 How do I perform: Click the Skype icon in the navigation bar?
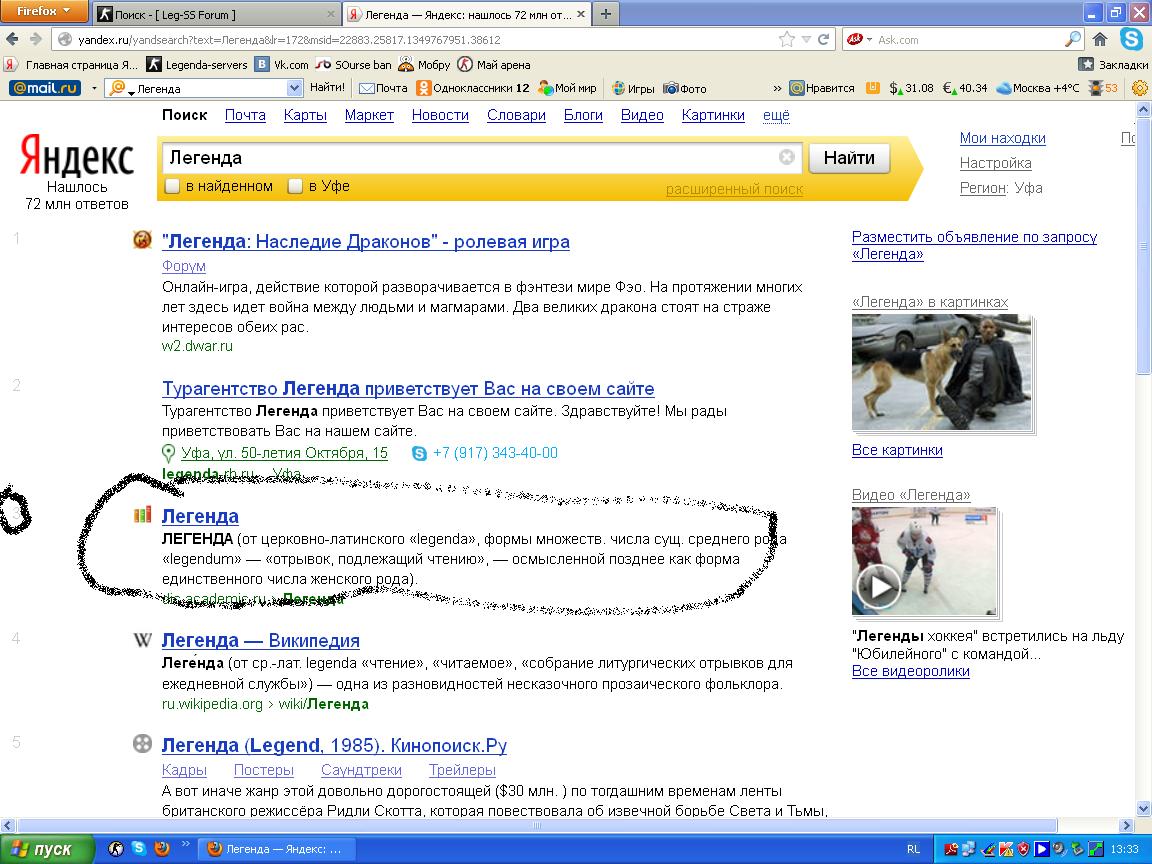coord(1131,39)
